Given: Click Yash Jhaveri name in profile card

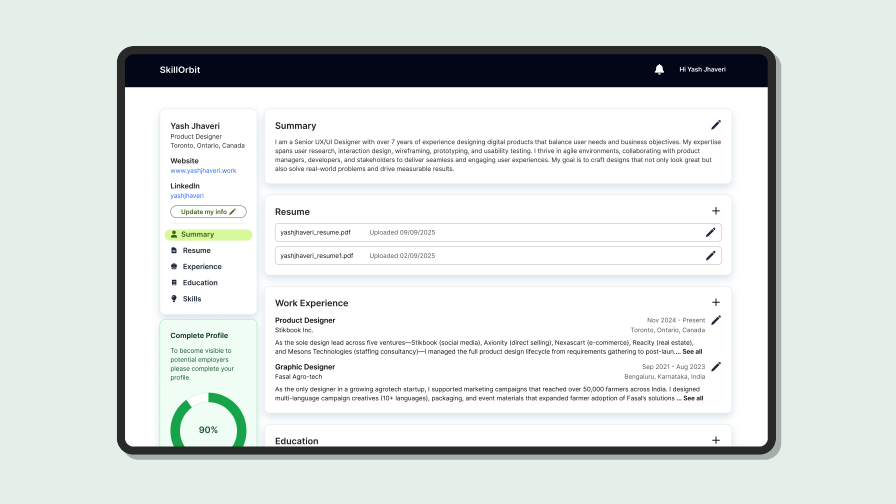Looking at the screenshot, I should point(195,126).
